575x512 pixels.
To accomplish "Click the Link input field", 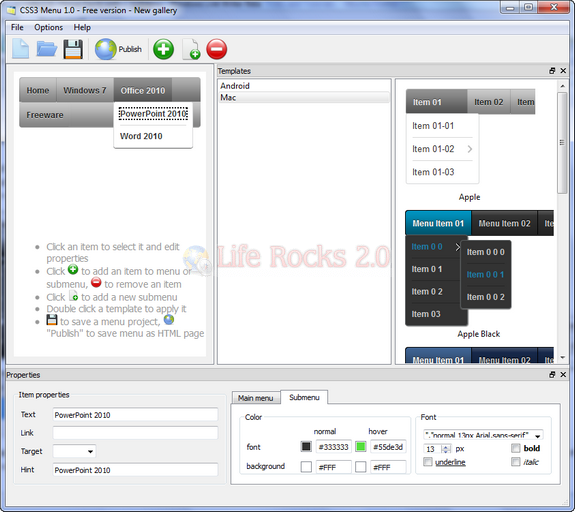I will click(x=135, y=433).
